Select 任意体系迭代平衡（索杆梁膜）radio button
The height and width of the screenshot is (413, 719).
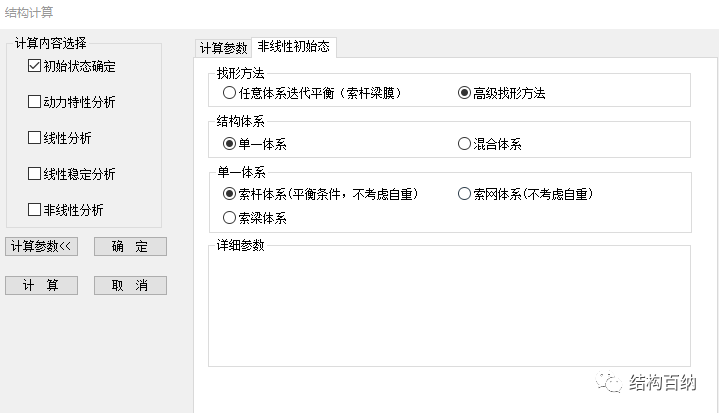[229, 93]
